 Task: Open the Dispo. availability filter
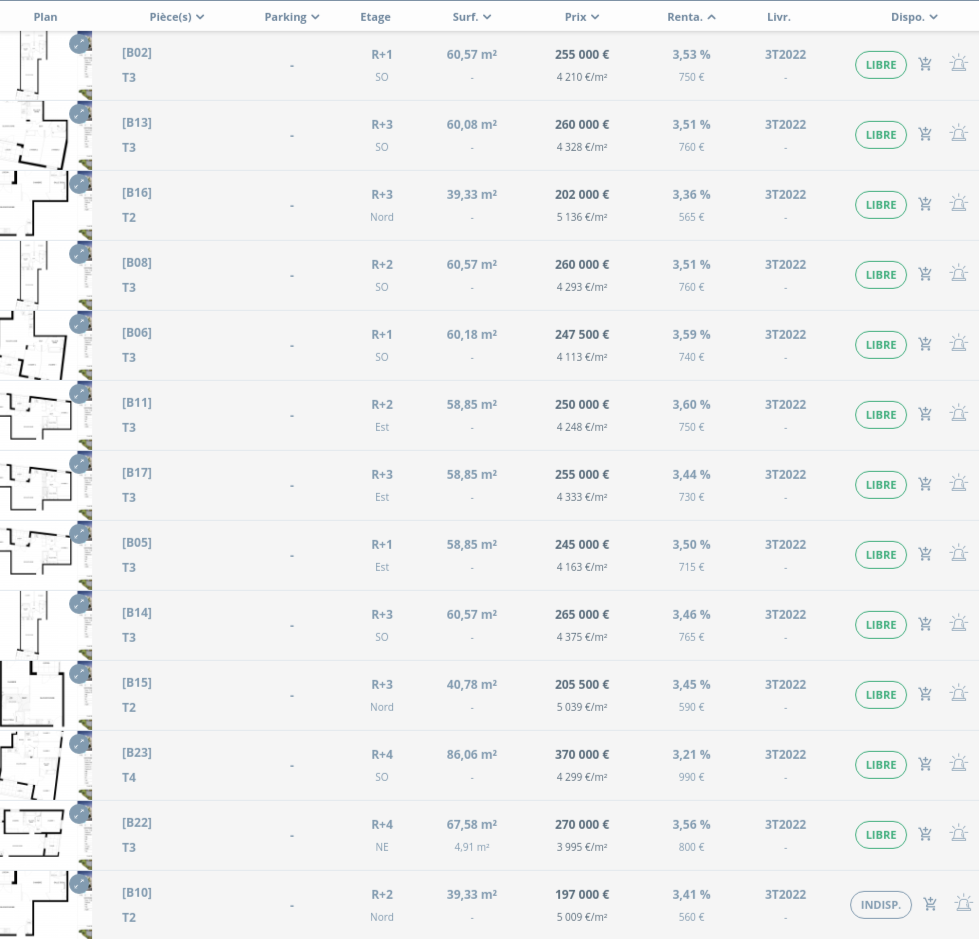pos(914,17)
